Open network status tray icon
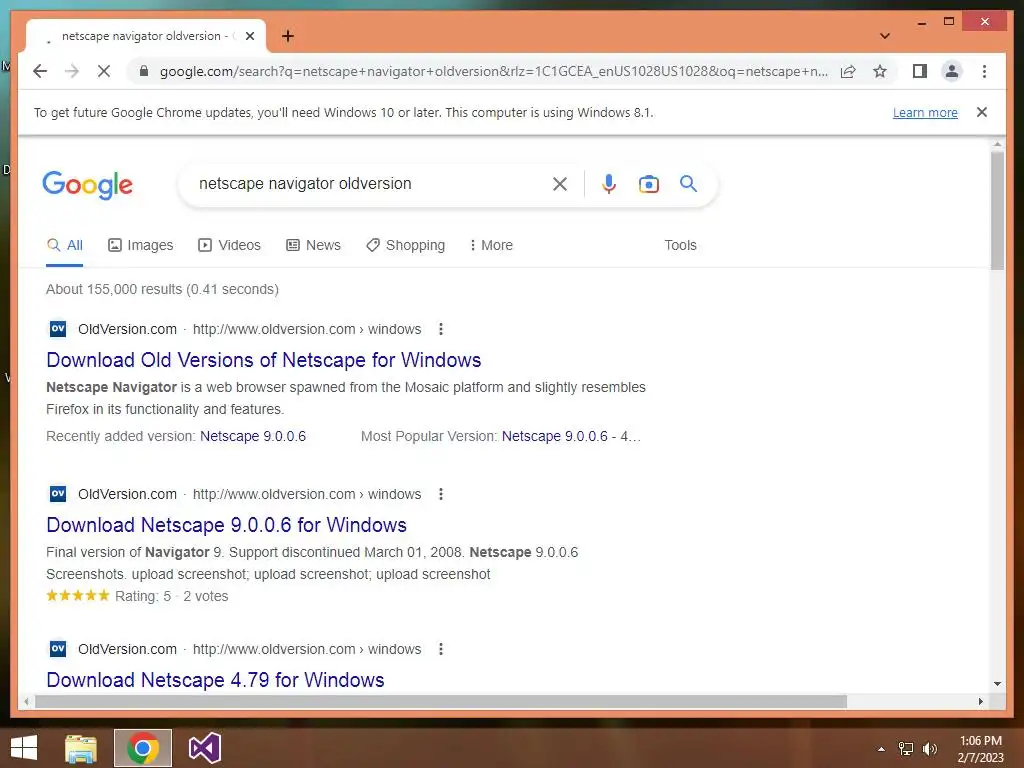This screenshot has width=1024, height=768. 906,749
